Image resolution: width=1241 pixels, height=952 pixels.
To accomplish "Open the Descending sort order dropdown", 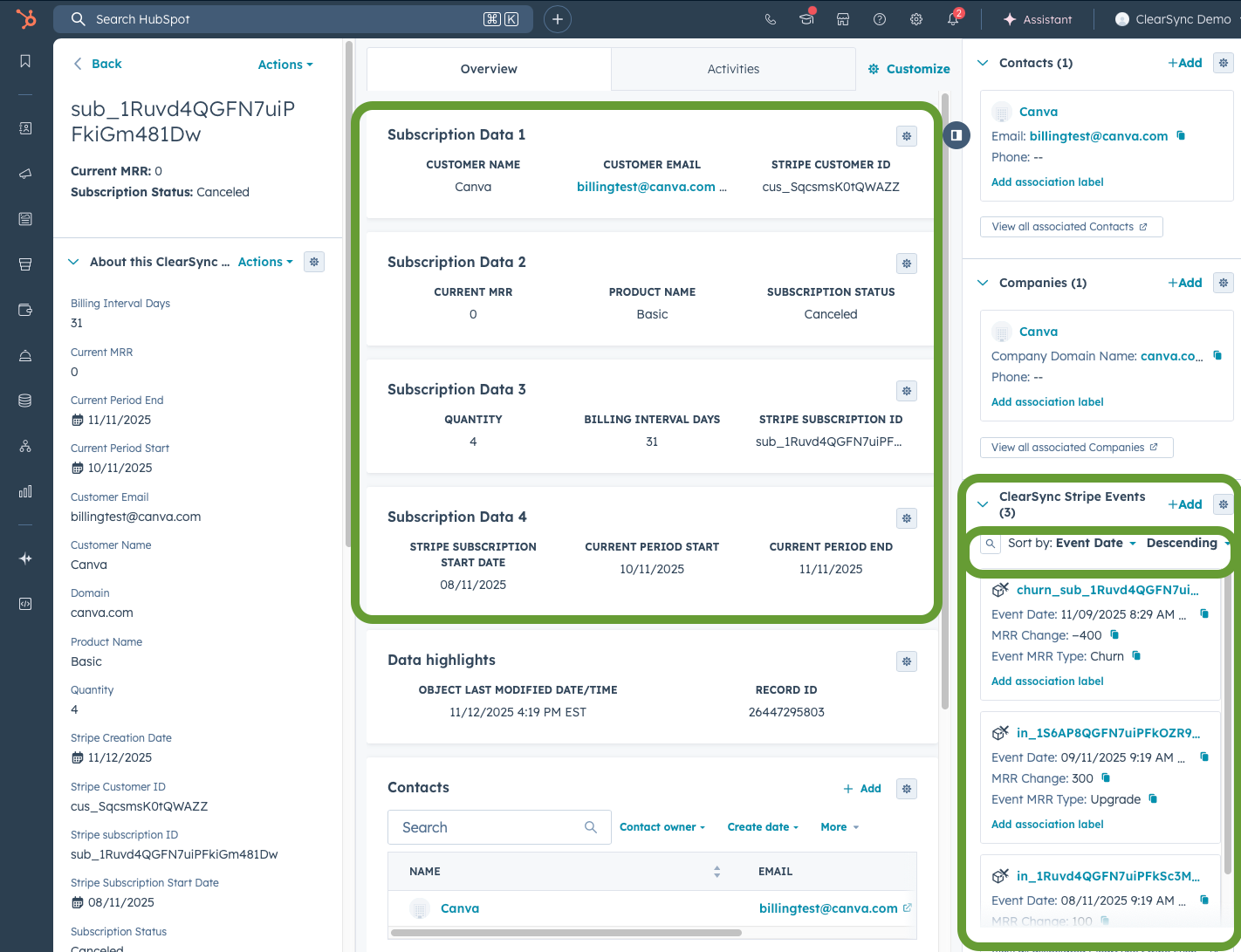I will click(1187, 543).
